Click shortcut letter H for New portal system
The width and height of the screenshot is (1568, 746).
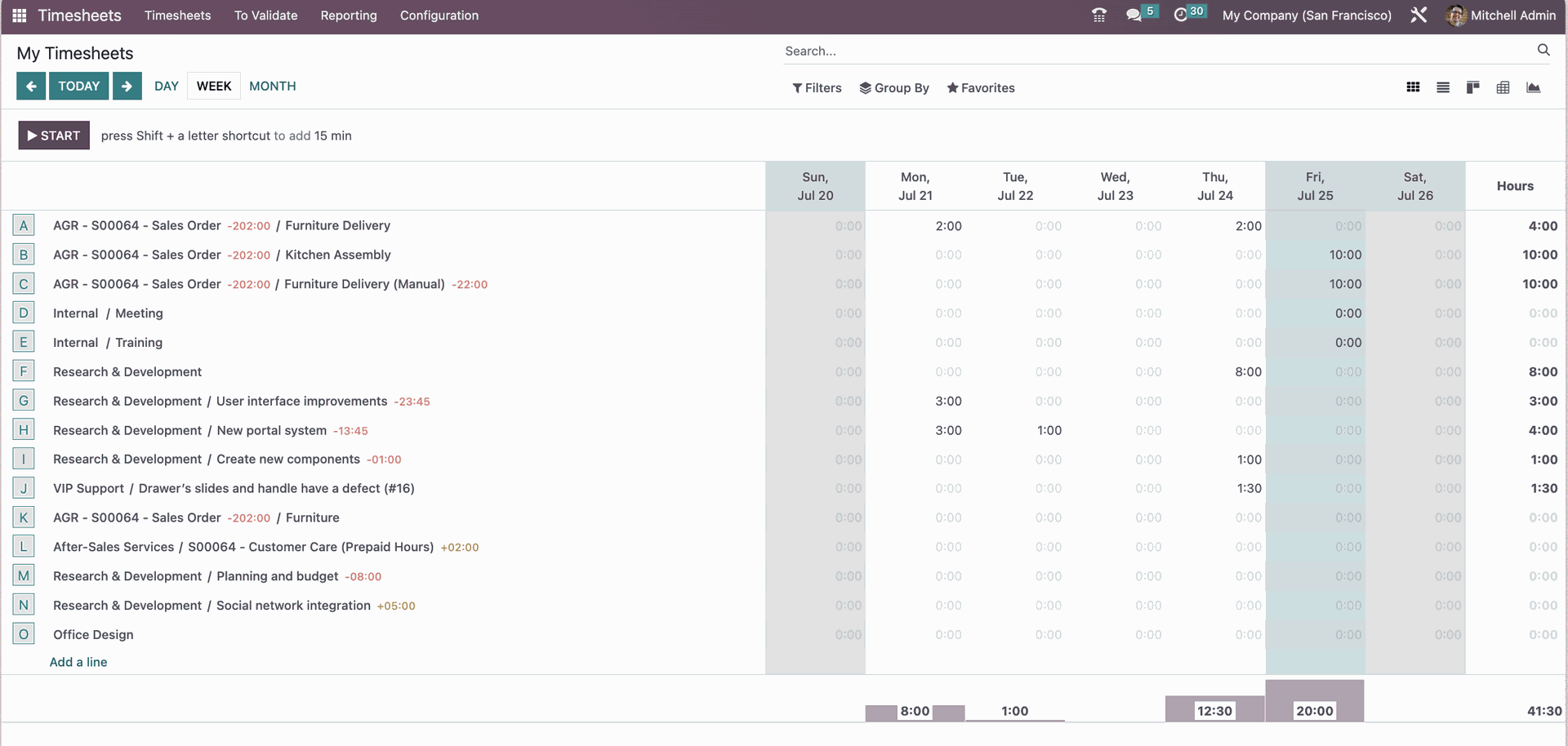point(24,430)
